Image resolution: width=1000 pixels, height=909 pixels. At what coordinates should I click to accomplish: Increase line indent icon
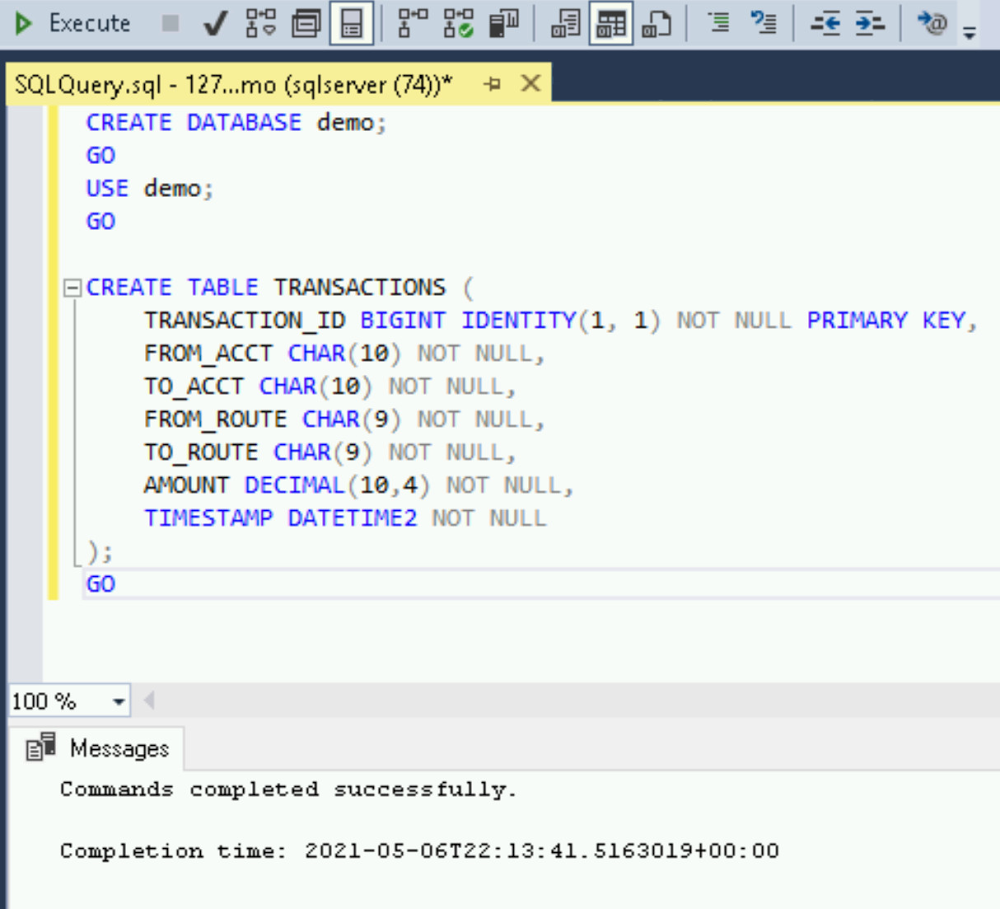871,24
